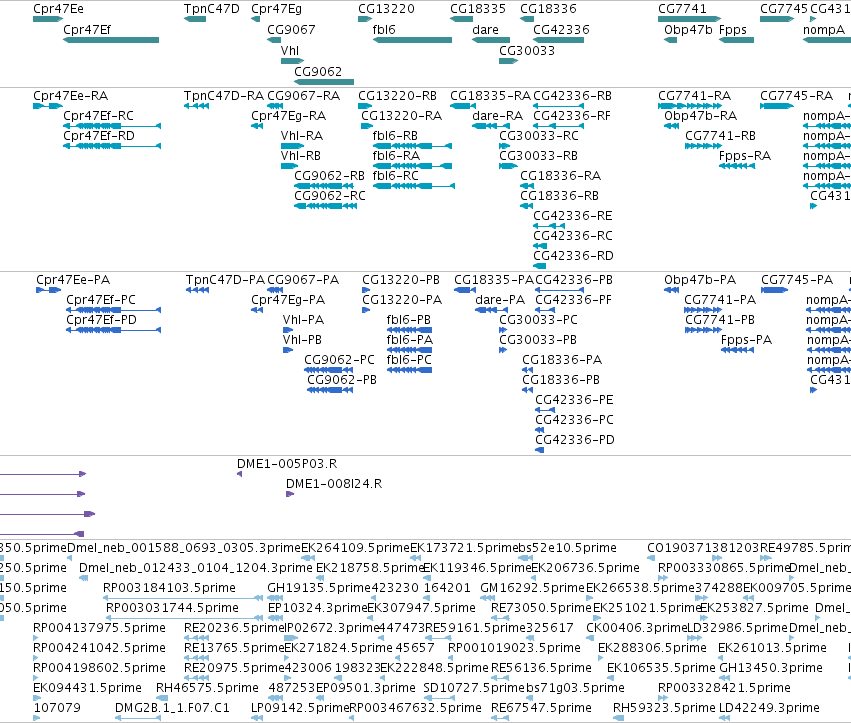This screenshot has height=723, width=851.
Task: Open protein CG13220-PA
Action: (402, 300)
